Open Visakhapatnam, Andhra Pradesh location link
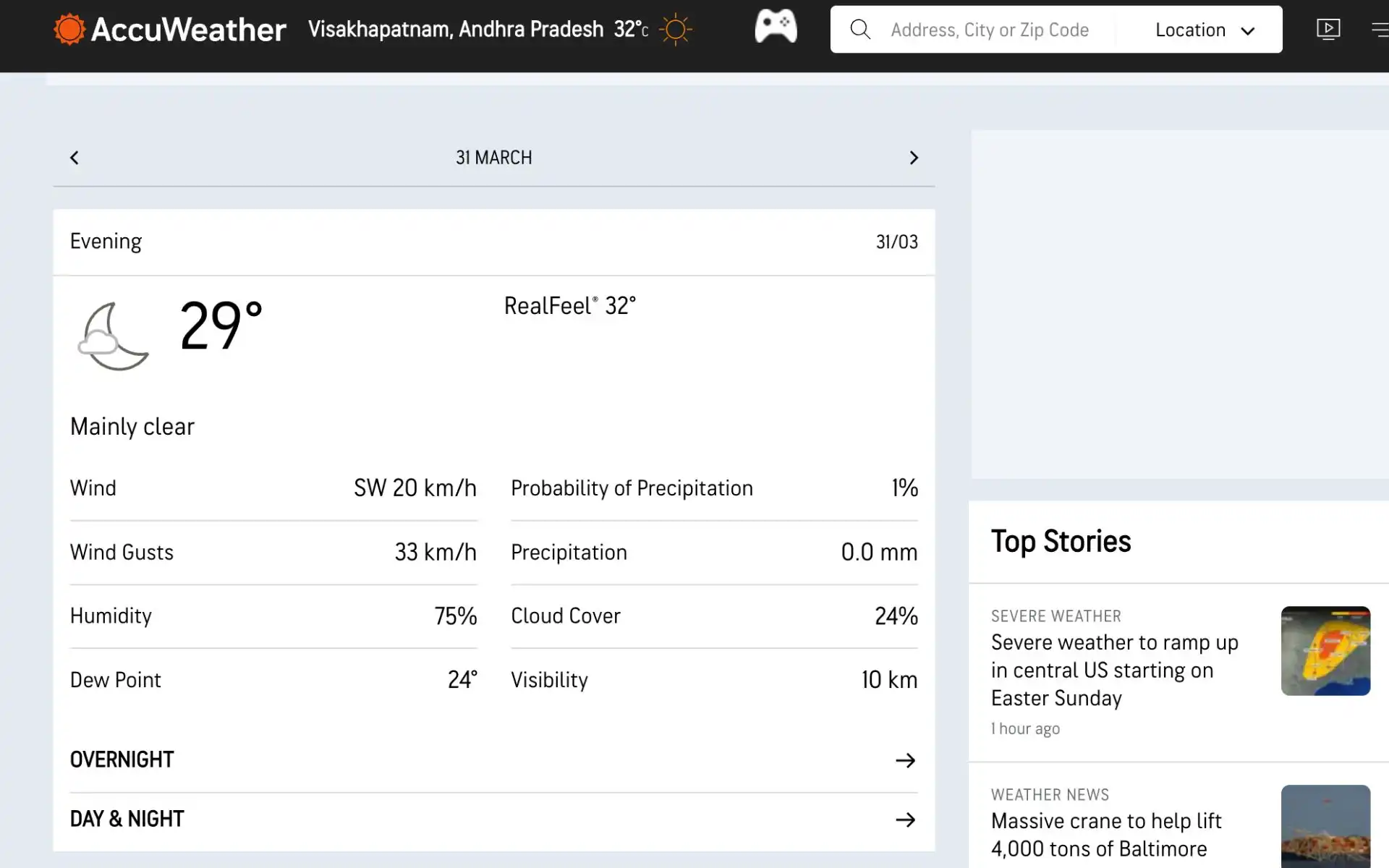1389x868 pixels. click(456, 30)
